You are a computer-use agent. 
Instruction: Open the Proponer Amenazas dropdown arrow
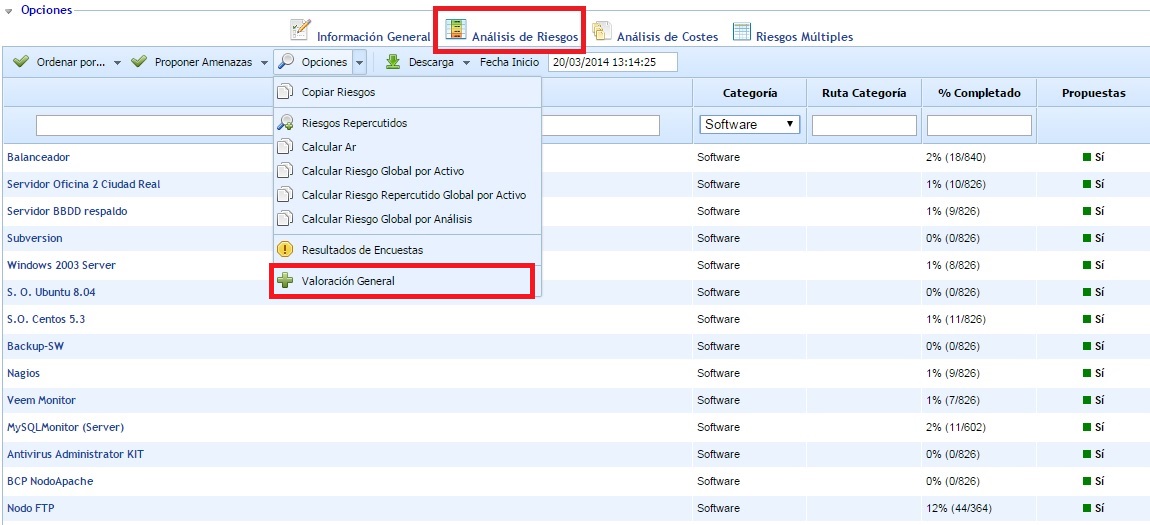(x=264, y=63)
